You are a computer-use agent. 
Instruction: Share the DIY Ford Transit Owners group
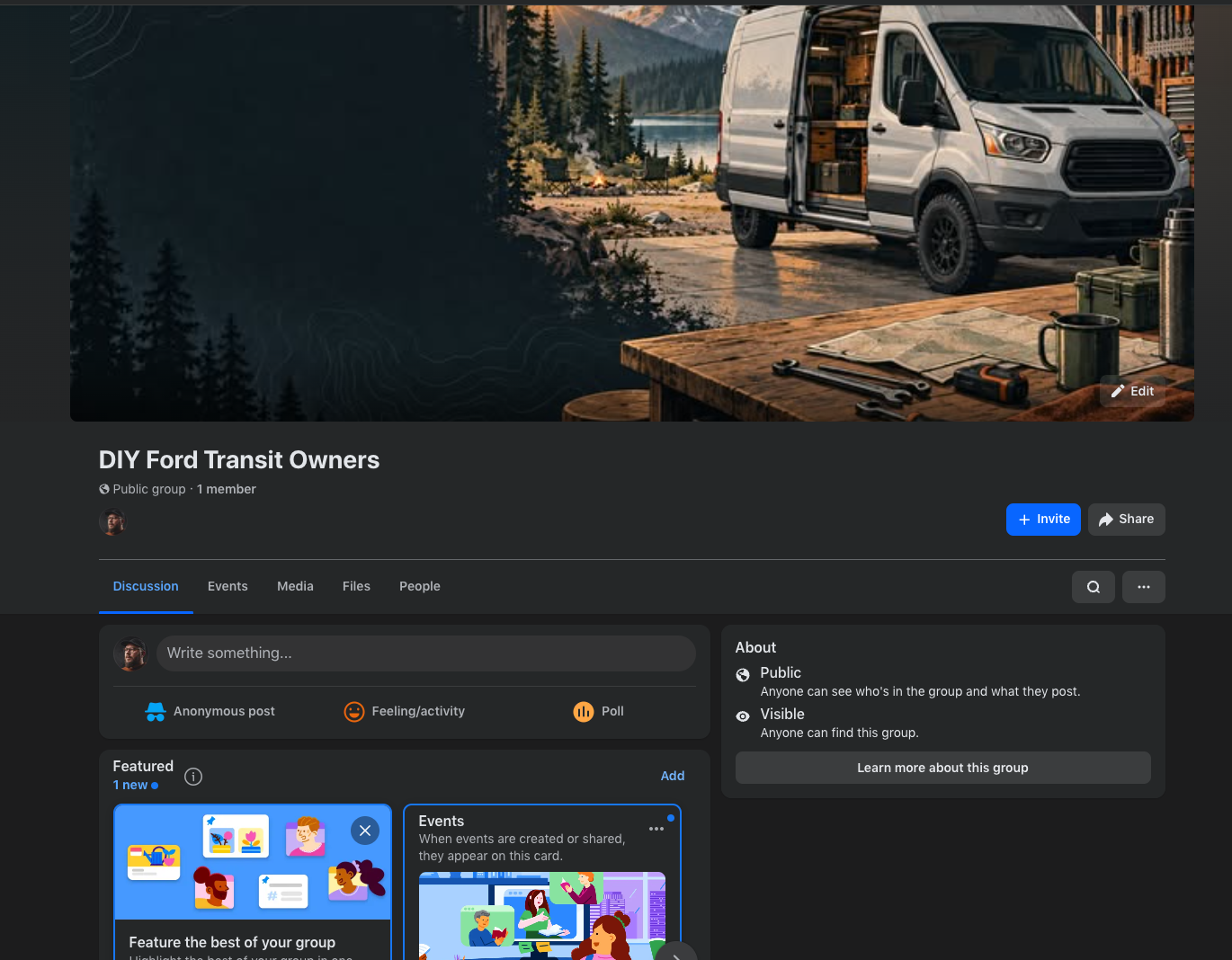tap(1126, 520)
